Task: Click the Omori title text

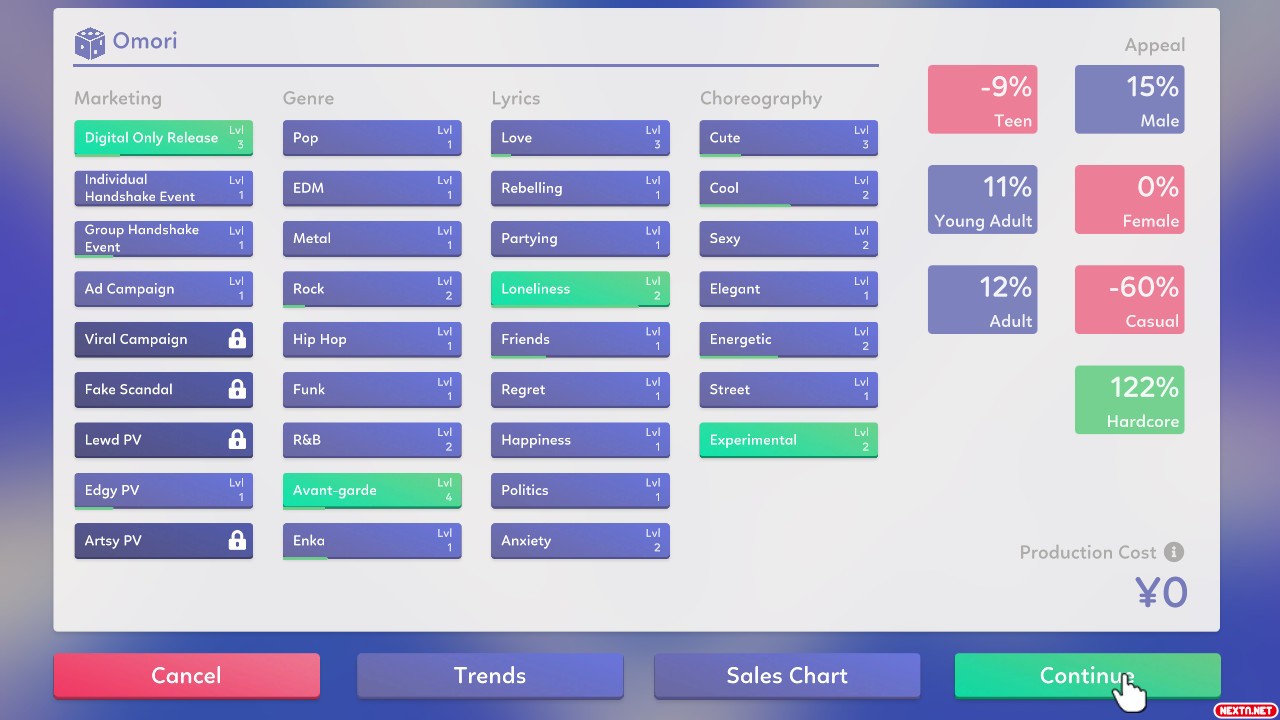Action: coord(145,41)
